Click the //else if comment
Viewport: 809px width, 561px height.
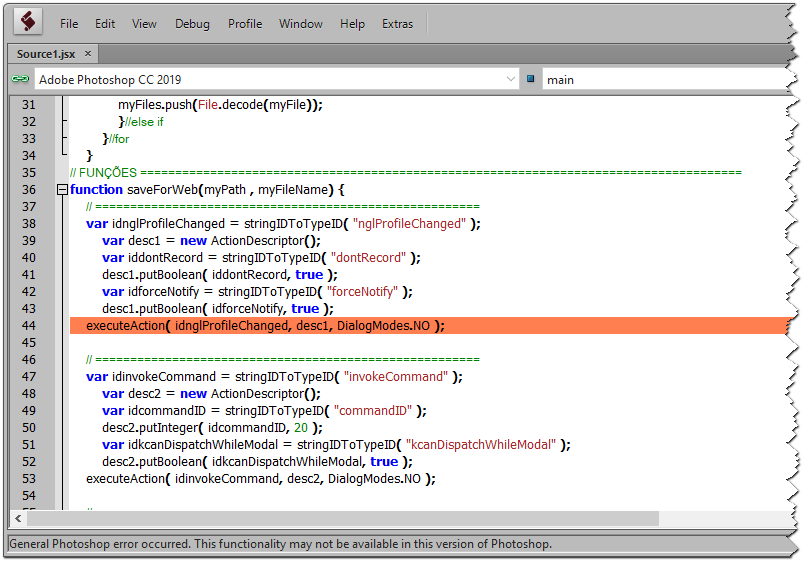144,122
